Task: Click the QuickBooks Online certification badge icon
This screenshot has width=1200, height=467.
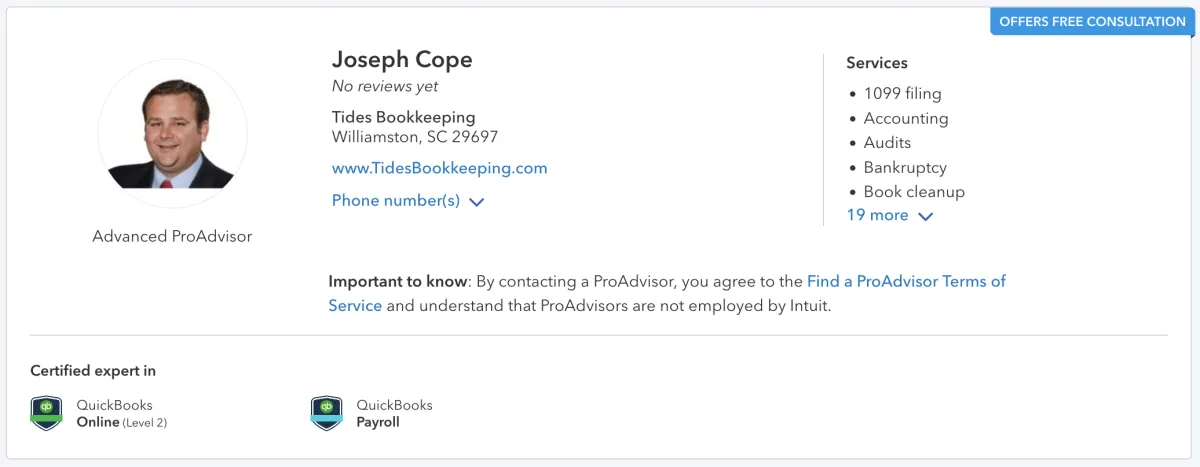Action: 46,413
